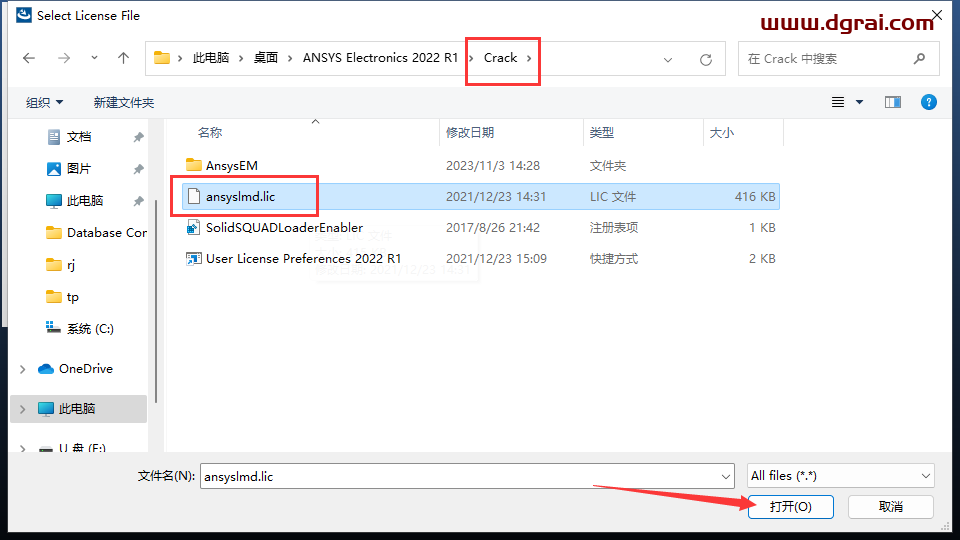This screenshot has height=540, width=960.
Task: Click the 取消 button
Action: tap(890, 507)
